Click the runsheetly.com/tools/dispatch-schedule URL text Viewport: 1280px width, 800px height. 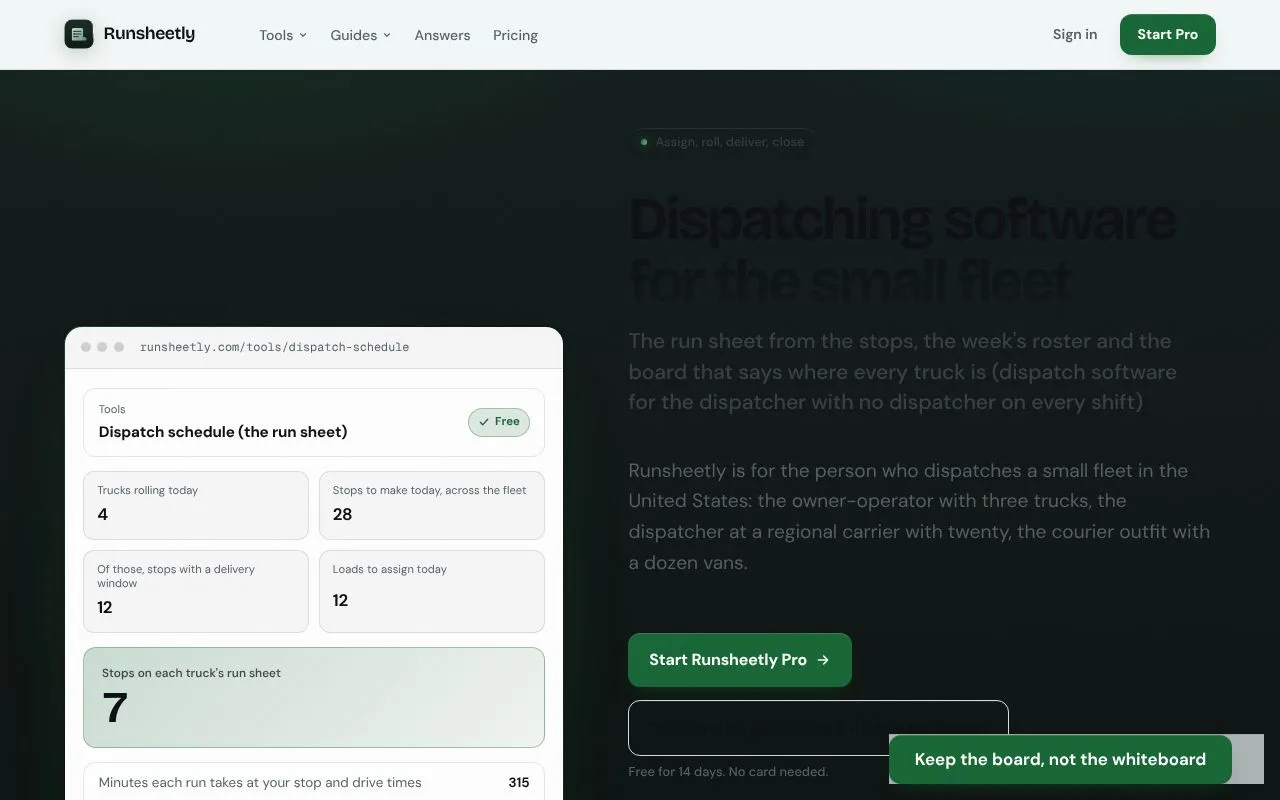pyautogui.click(x=274, y=347)
